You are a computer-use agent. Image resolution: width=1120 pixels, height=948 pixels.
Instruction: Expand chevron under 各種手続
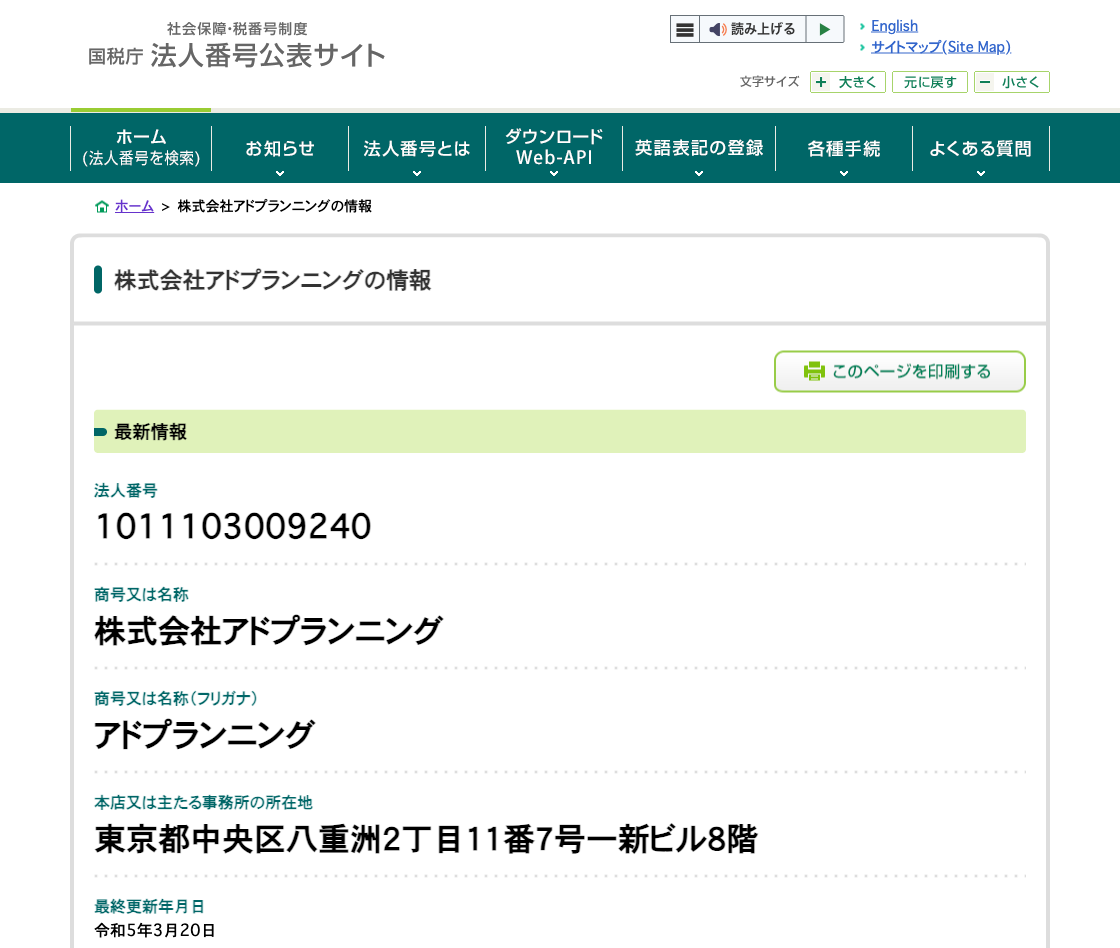(844, 174)
